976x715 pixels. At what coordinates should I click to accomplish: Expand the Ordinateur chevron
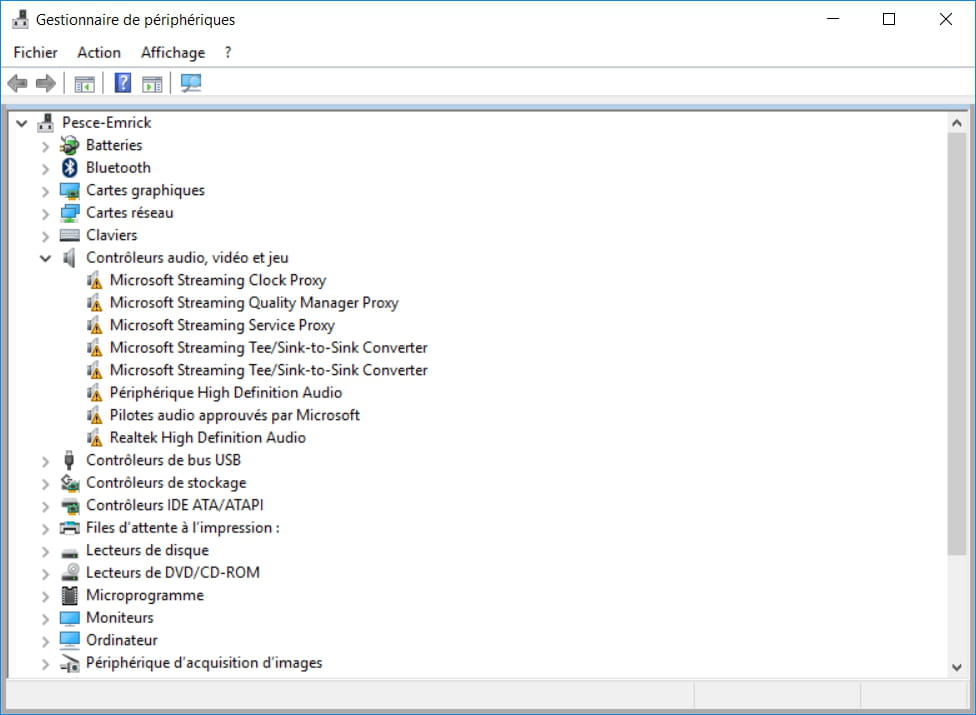pos(45,641)
